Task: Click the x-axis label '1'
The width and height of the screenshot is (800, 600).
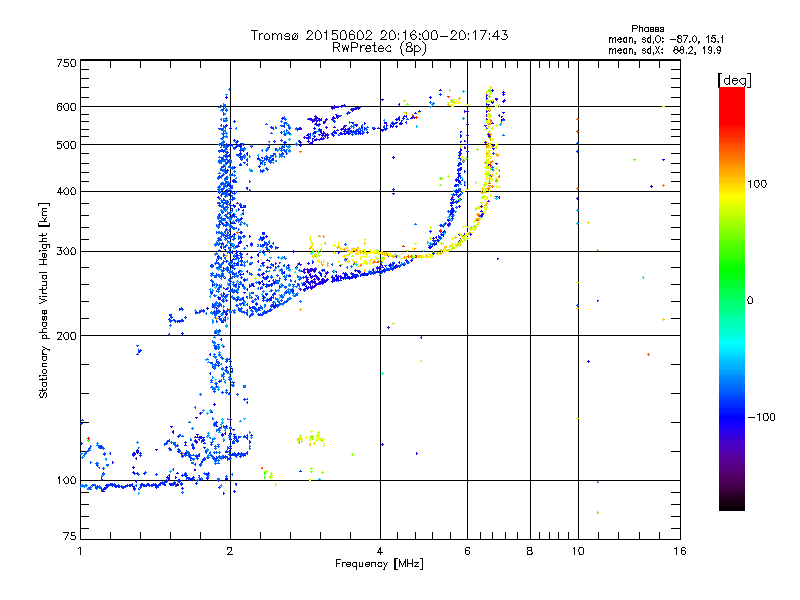Action: coord(80,551)
